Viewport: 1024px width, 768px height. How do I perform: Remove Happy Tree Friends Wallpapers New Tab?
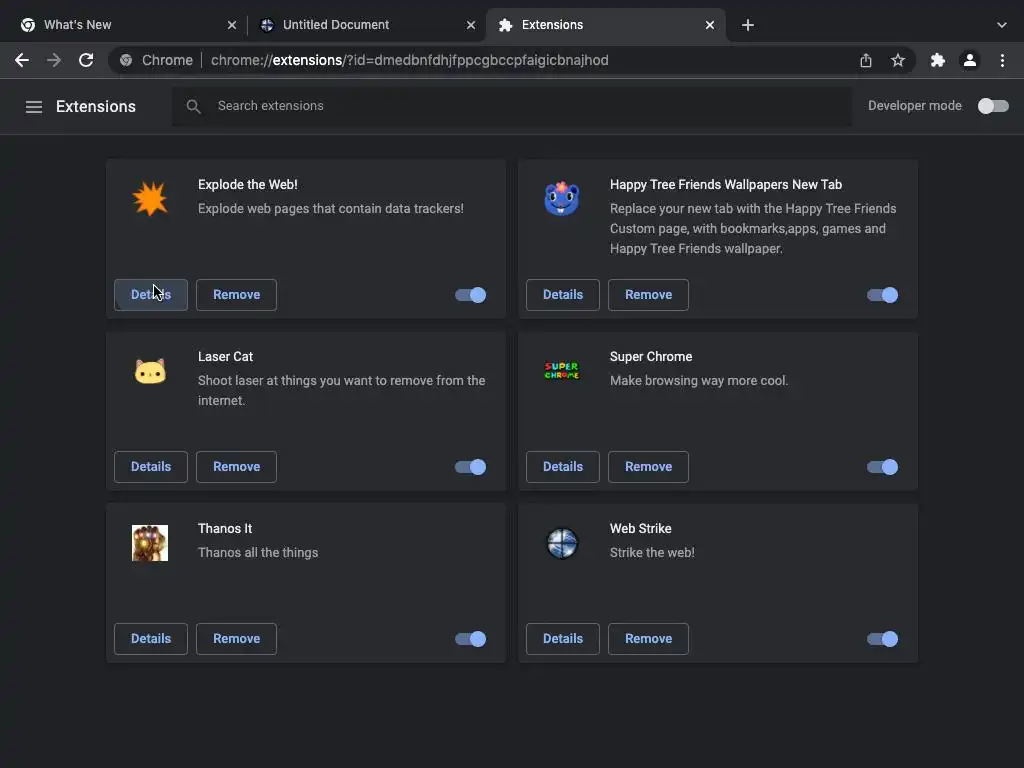tap(648, 295)
